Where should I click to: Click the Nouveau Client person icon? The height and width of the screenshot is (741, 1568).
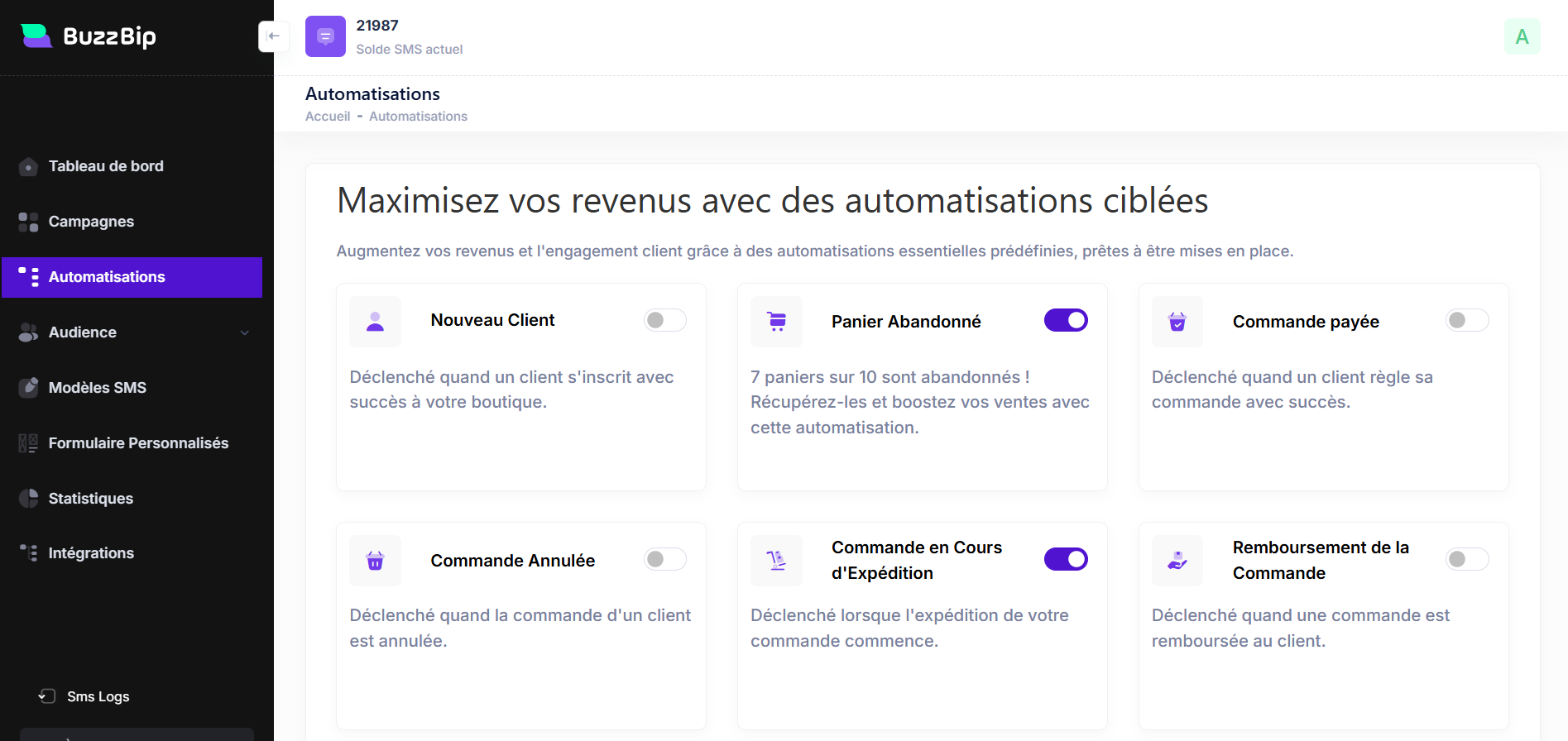pos(375,322)
